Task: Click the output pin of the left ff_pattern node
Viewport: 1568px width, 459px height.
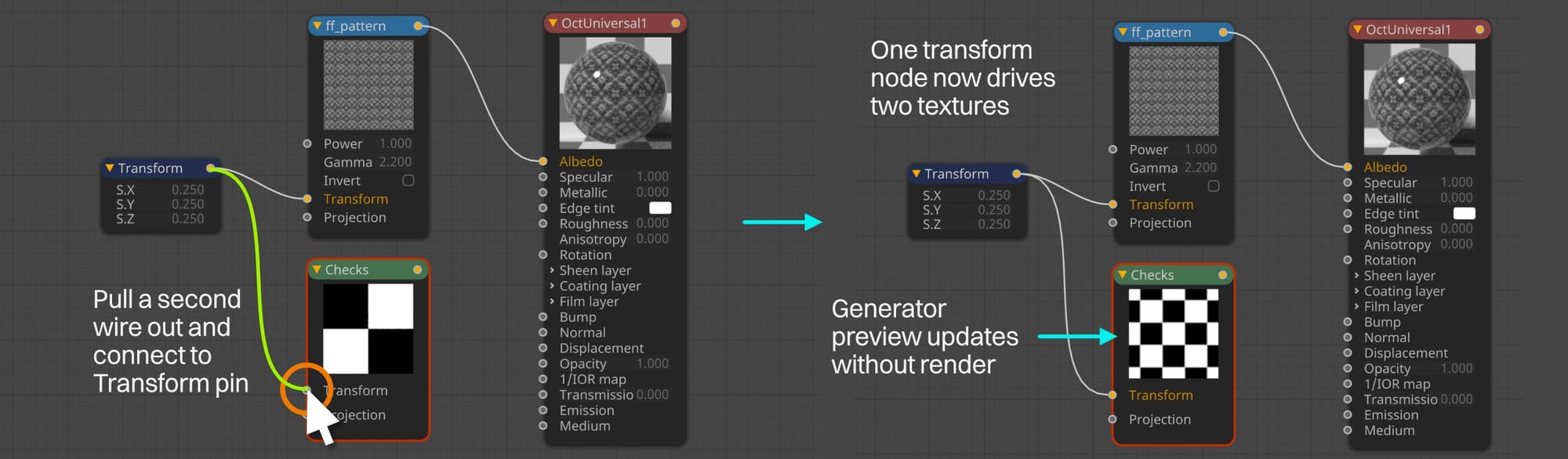Action: [x=418, y=26]
